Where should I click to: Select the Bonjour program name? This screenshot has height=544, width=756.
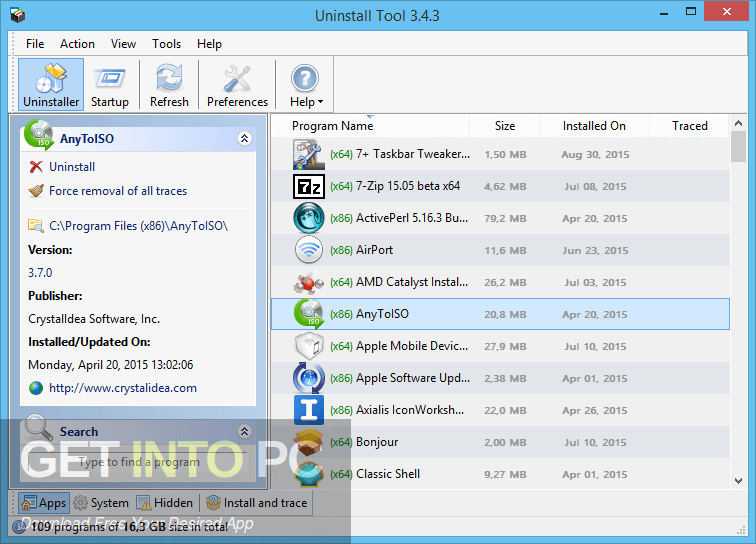377,442
